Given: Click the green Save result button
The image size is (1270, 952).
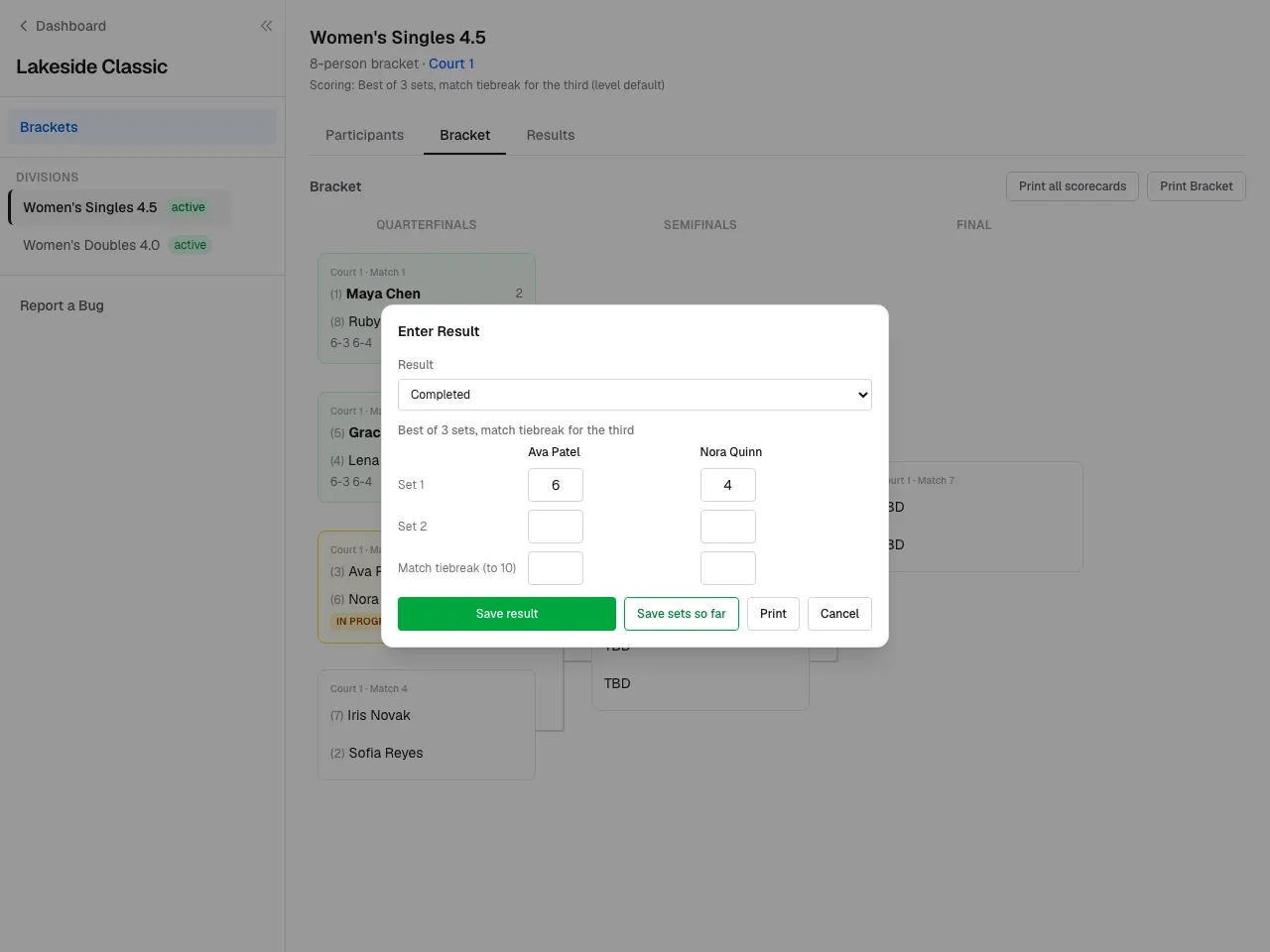Looking at the screenshot, I should click(507, 614).
